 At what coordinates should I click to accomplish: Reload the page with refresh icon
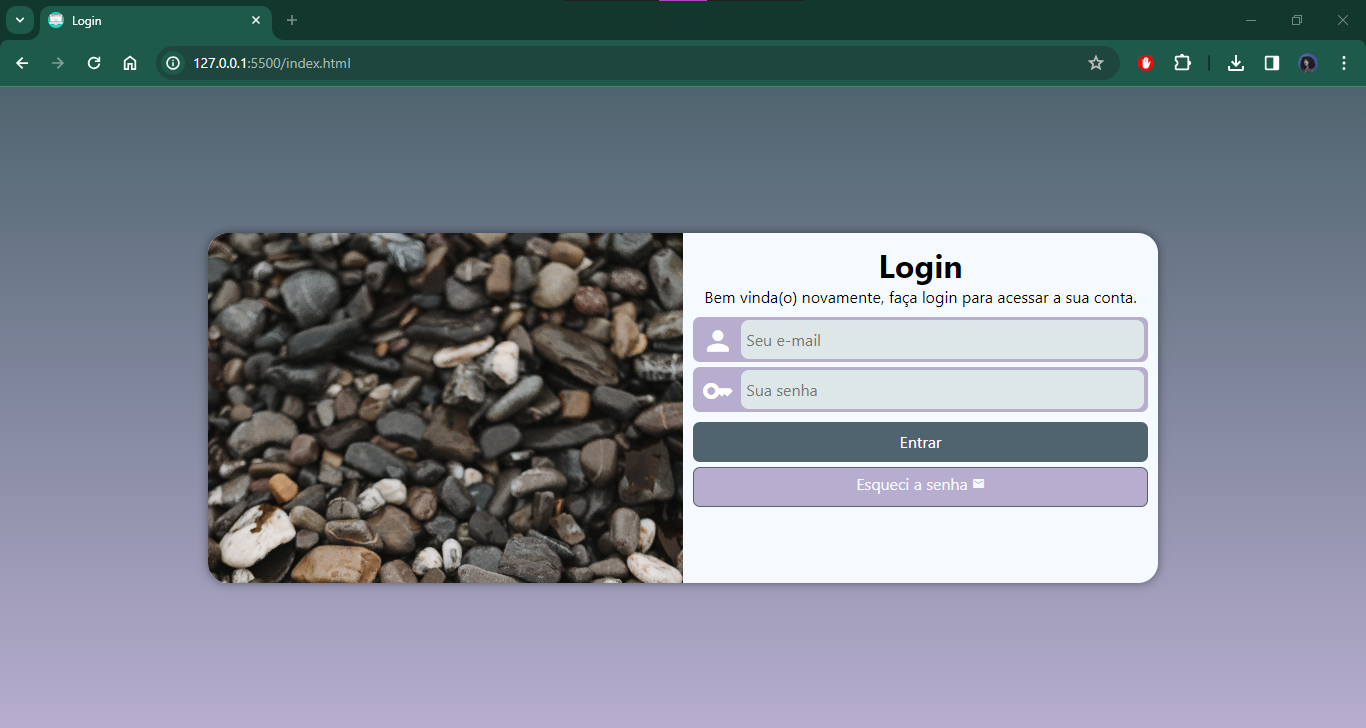(94, 63)
